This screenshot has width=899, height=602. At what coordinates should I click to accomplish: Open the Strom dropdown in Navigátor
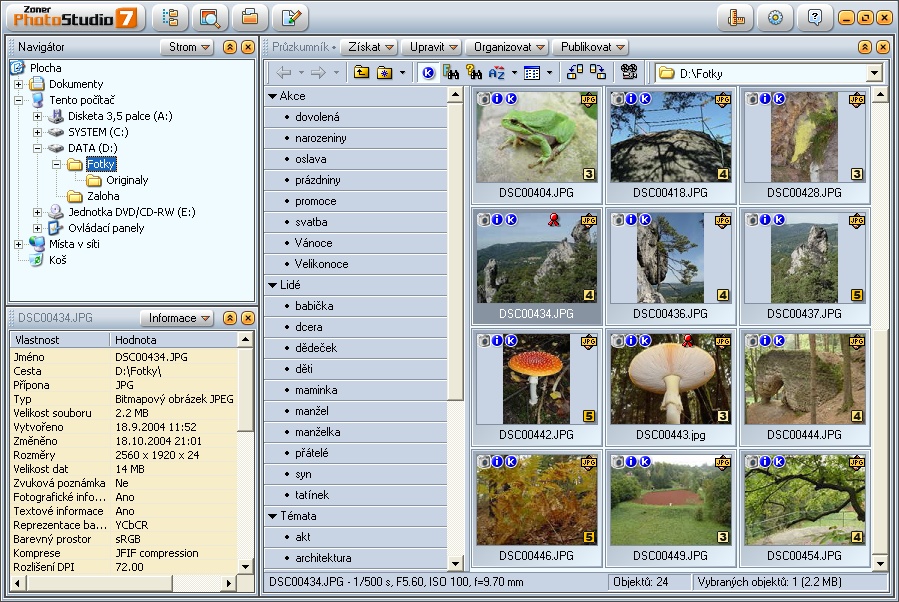pyautogui.click(x=187, y=47)
